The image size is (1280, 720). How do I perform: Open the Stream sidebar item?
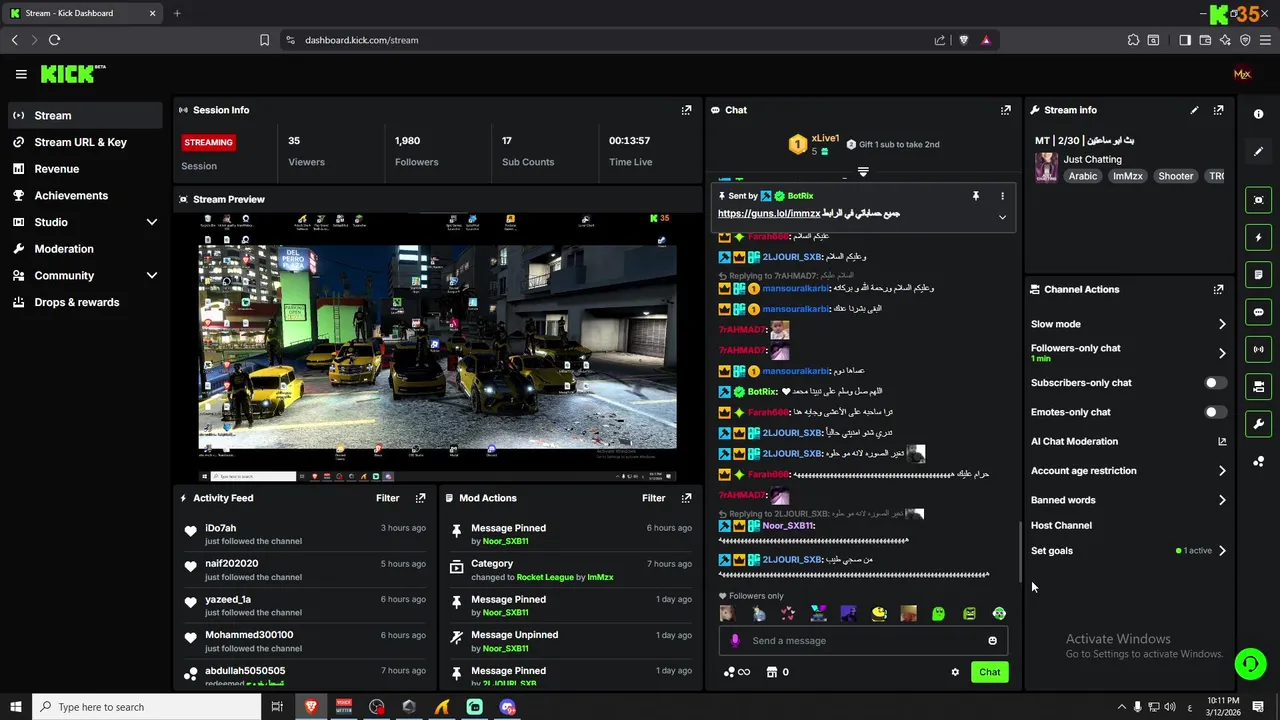tap(85, 115)
